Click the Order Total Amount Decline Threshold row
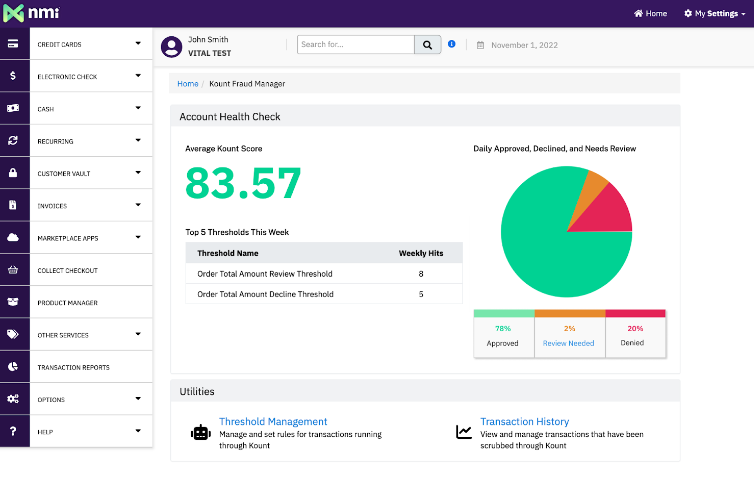This screenshot has height=482, width=754. tap(324, 294)
